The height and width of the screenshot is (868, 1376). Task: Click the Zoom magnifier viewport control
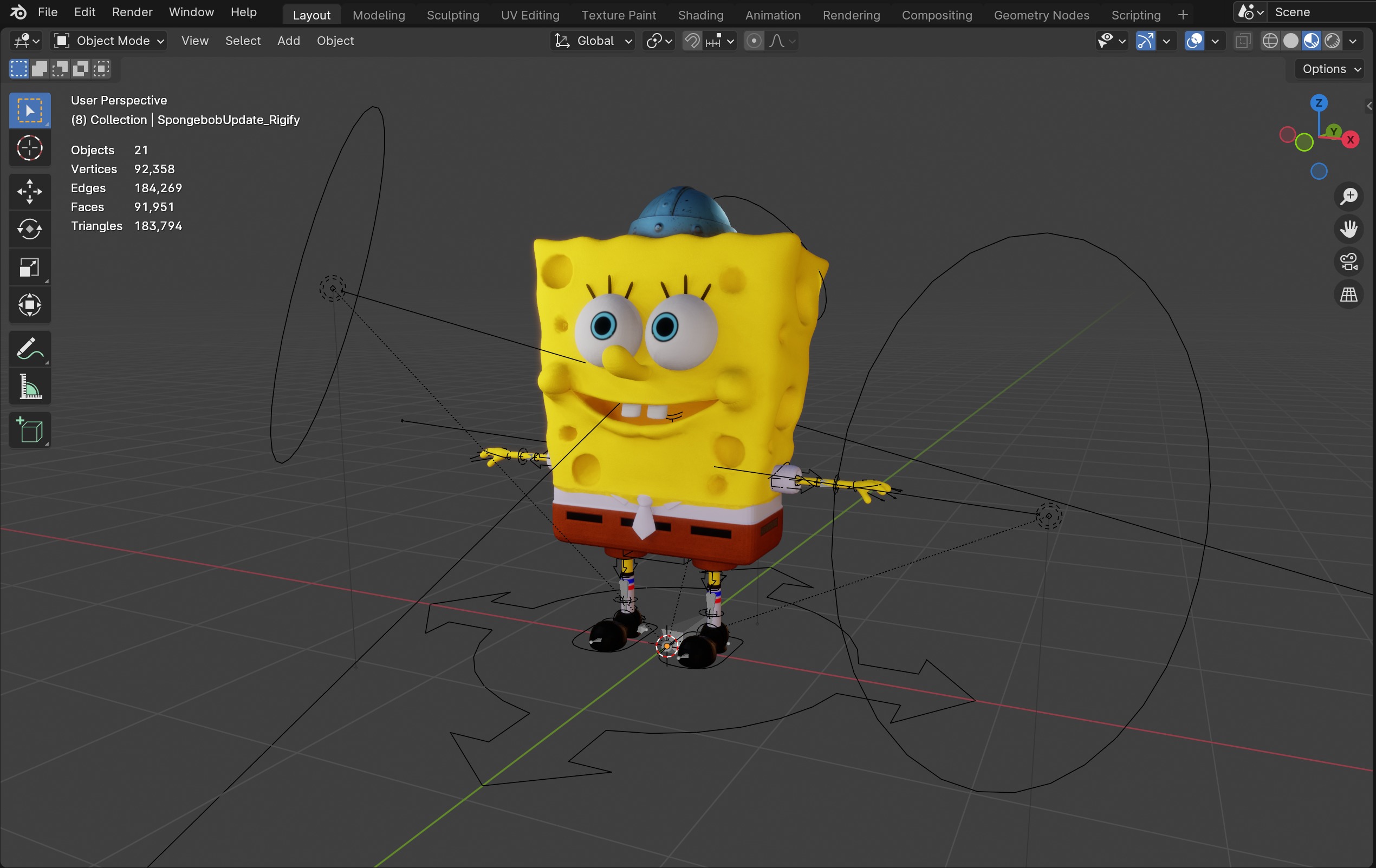coord(1349,197)
